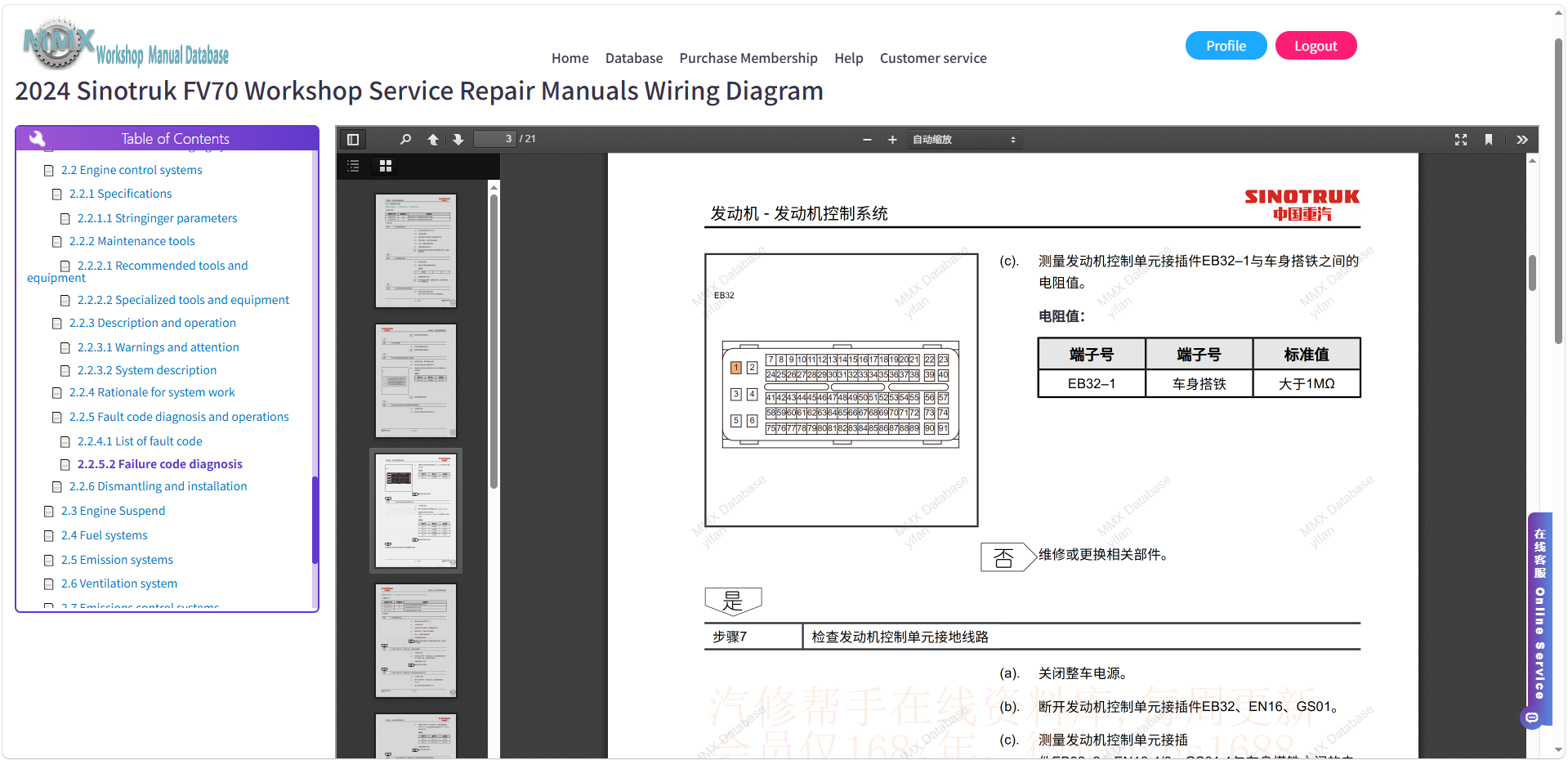Show the thumbnails grid view in sidebar
Screen dimensions: 1568x760
[x=386, y=166]
